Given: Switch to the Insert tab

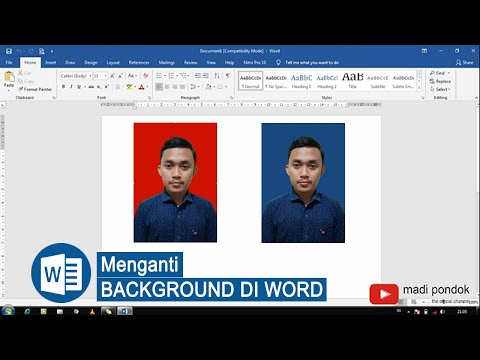Looking at the screenshot, I should pyautogui.click(x=51, y=62).
